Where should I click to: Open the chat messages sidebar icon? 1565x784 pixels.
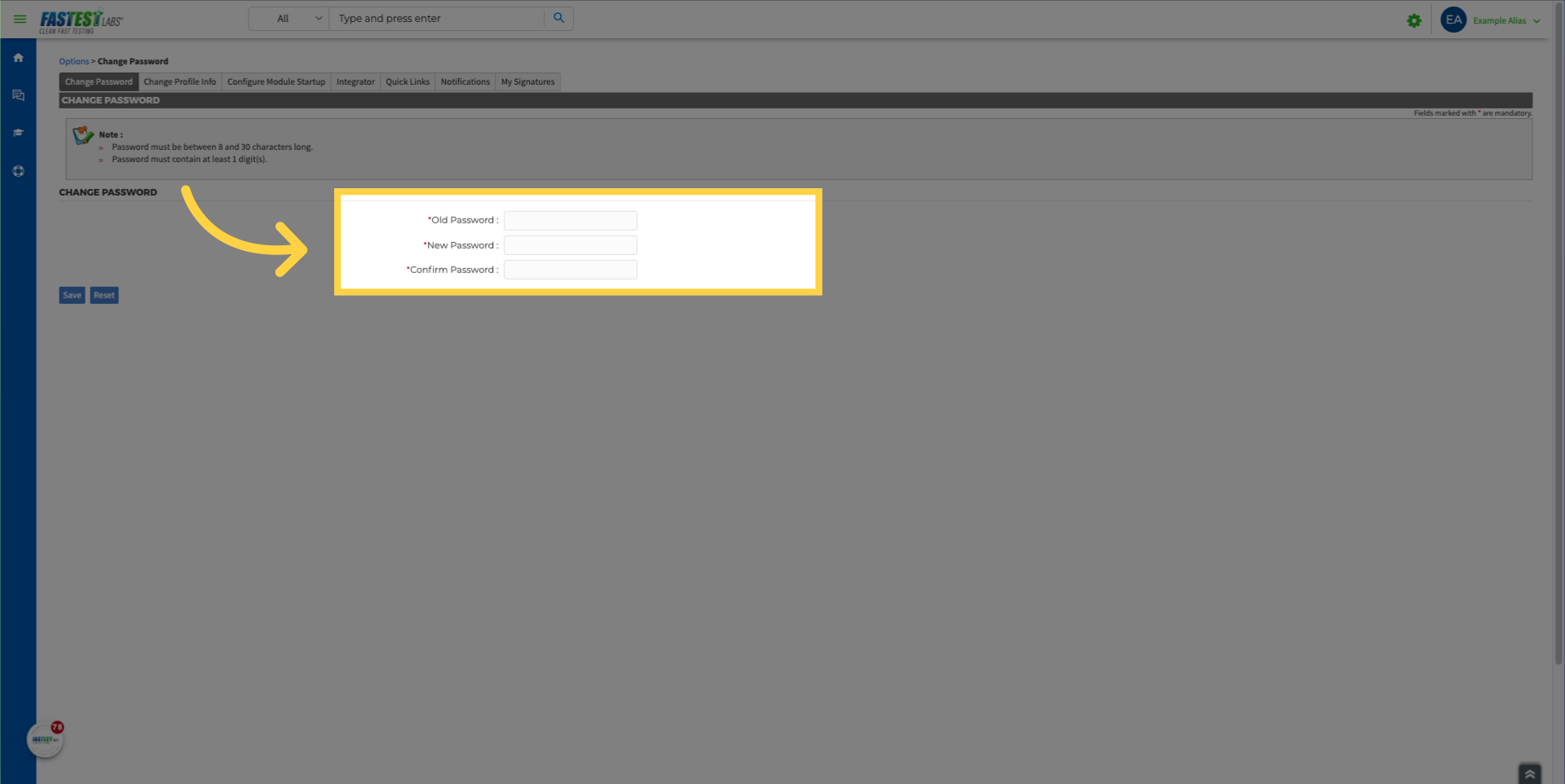18,95
